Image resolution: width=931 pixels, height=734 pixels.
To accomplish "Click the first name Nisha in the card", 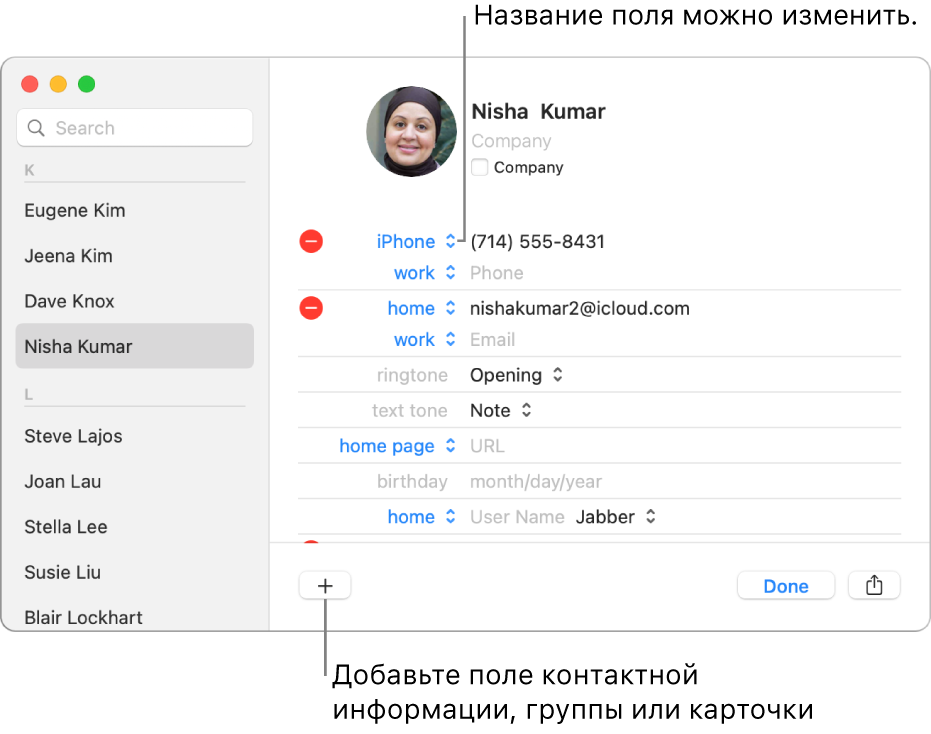I will click(x=499, y=111).
